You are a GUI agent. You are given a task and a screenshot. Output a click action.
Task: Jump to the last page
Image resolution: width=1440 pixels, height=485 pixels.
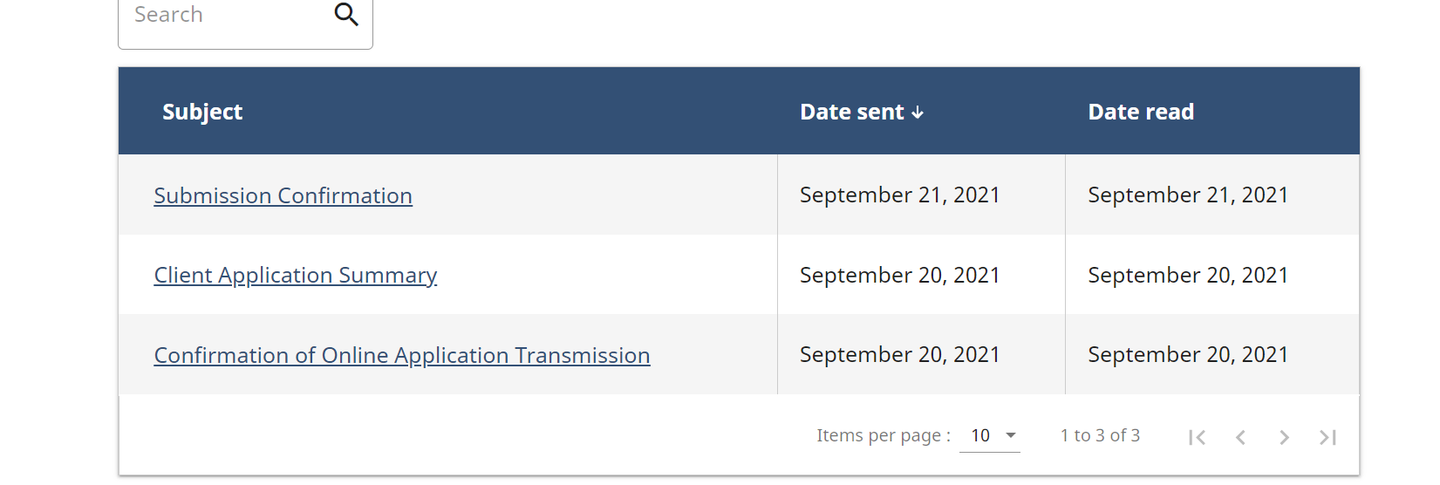point(1327,437)
